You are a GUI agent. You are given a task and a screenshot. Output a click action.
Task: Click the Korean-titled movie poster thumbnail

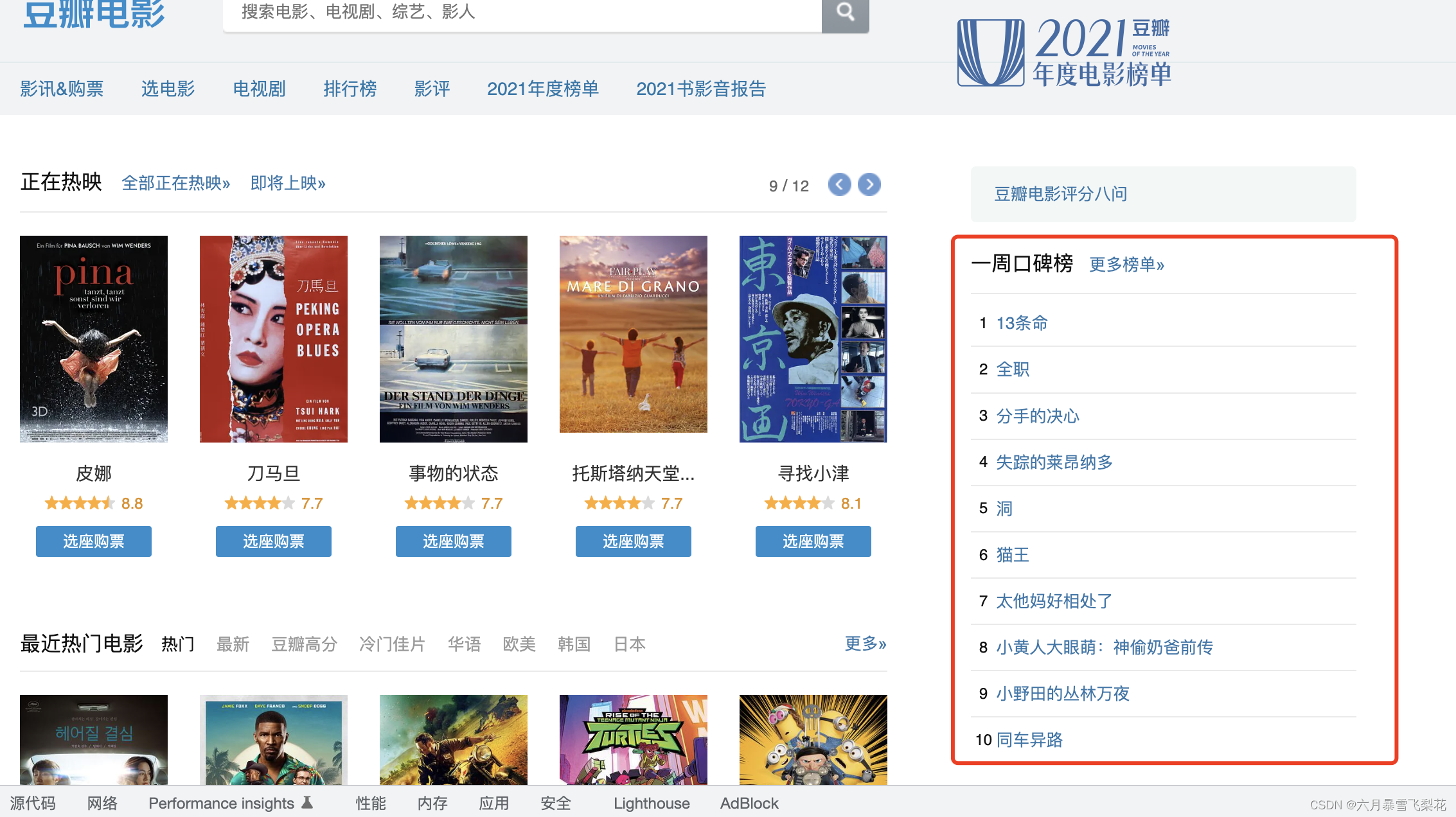[x=94, y=740]
